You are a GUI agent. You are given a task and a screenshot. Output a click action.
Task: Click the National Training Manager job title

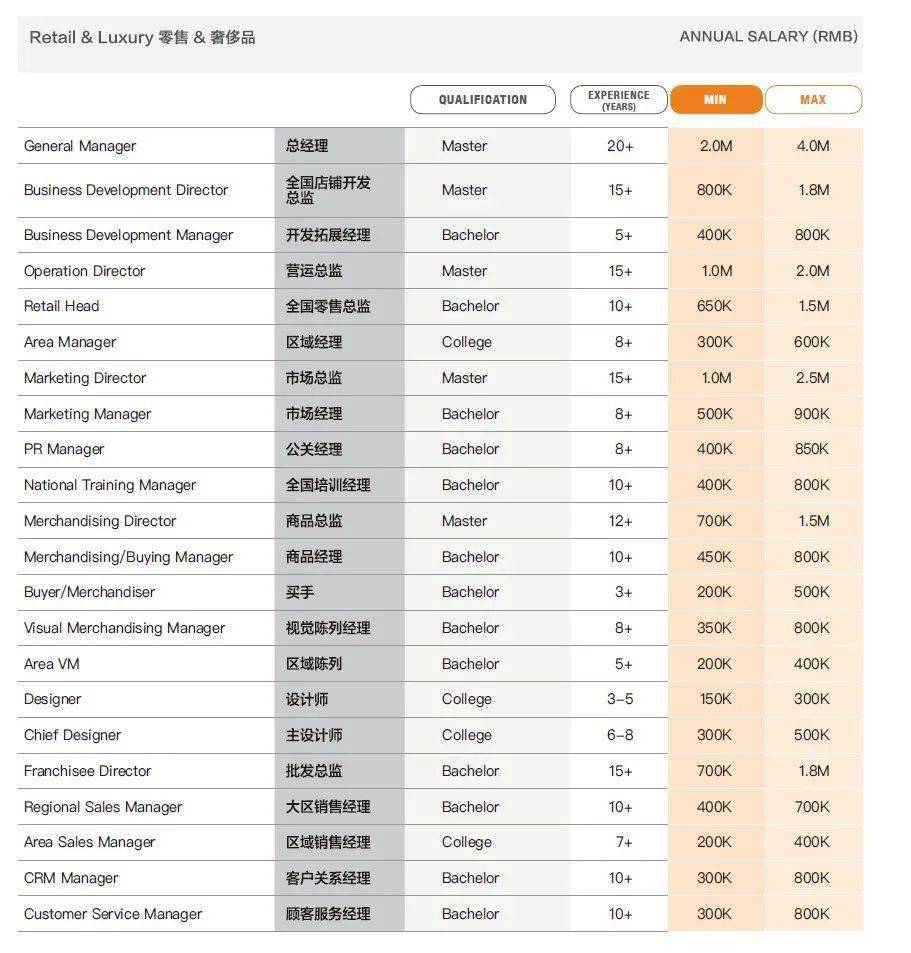(x=110, y=485)
